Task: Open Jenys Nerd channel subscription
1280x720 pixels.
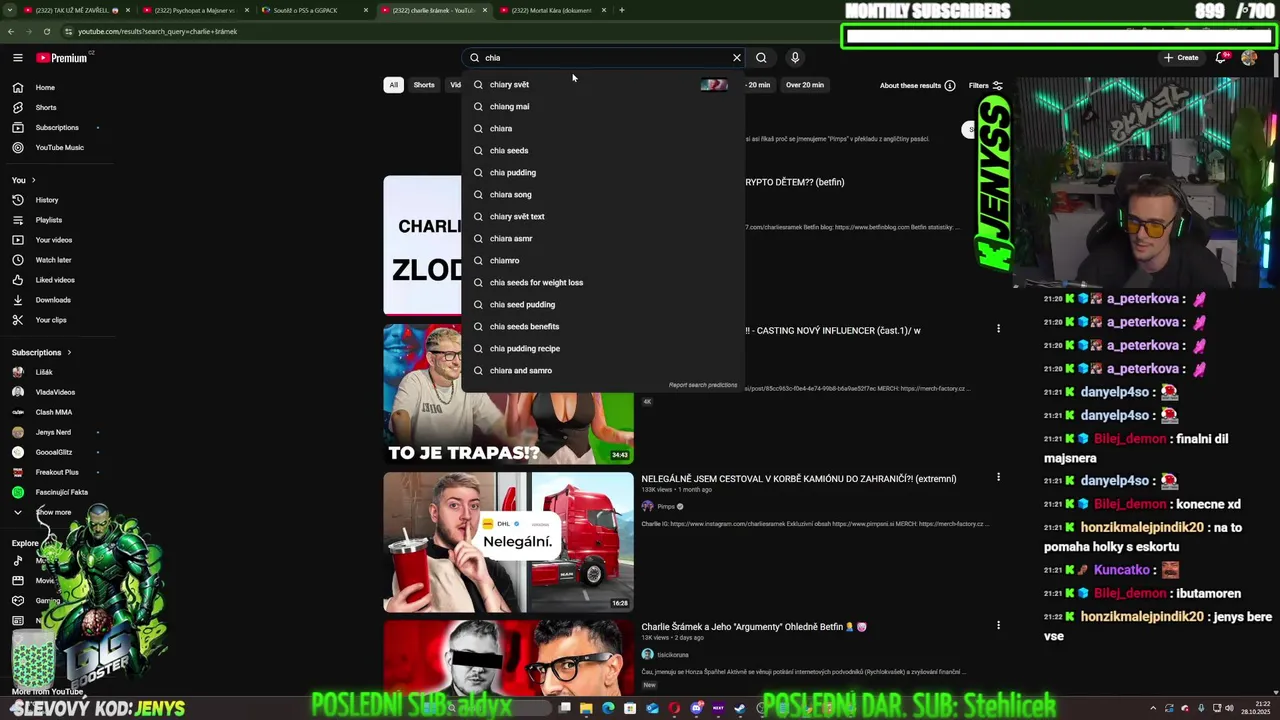Action: (x=55, y=432)
